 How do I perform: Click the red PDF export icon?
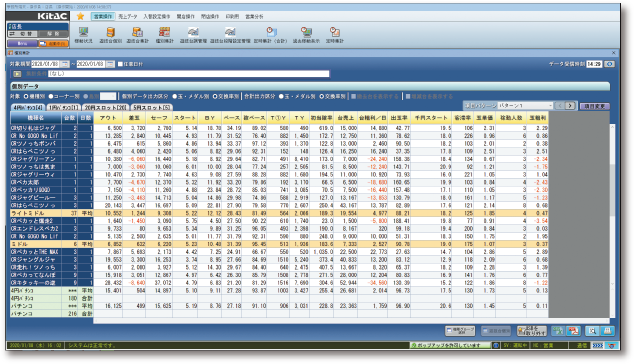tap(573, 331)
